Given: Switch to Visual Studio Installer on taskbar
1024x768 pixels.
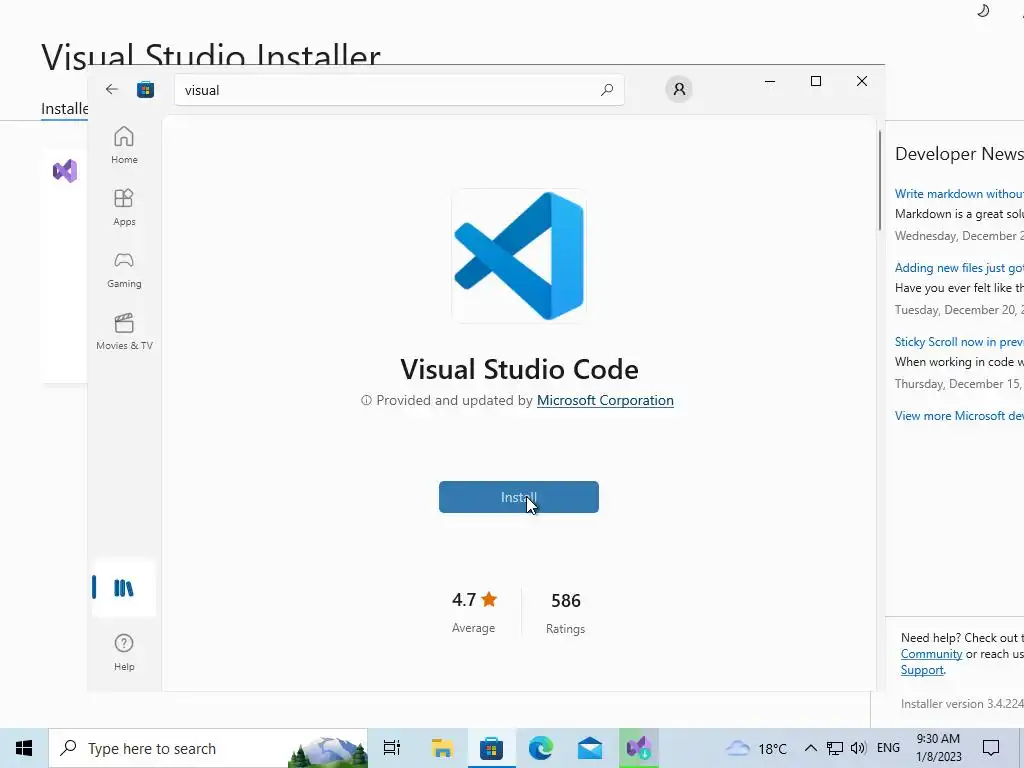Looking at the screenshot, I should (639, 748).
